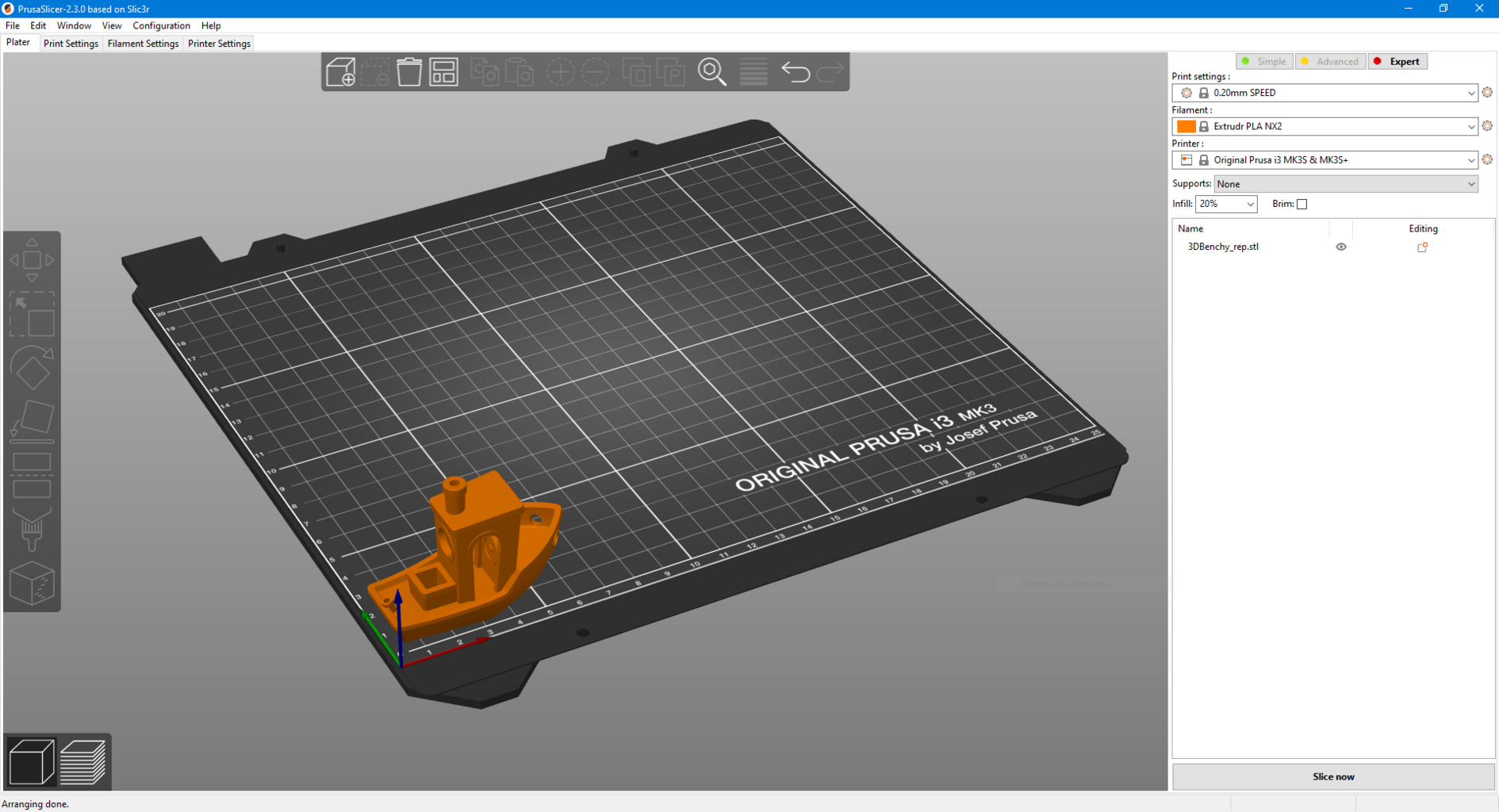Image resolution: width=1499 pixels, height=812 pixels.
Task: Click the orange filament color swatch
Action: pyautogui.click(x=1186, y=127)
